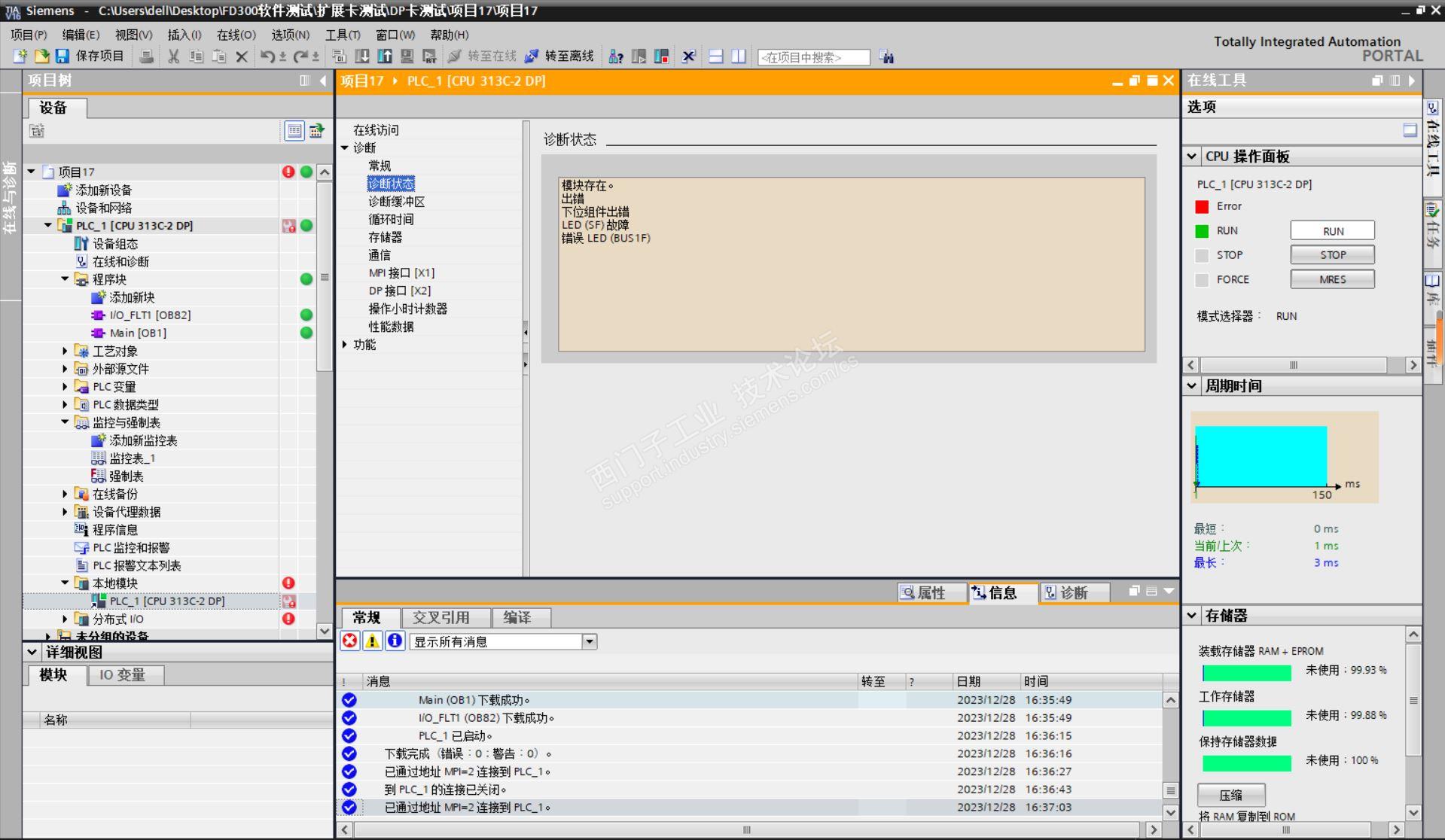Collapse the project tree panel arrow
This screenshot has width=1445, height=840.
pos(323,81)
